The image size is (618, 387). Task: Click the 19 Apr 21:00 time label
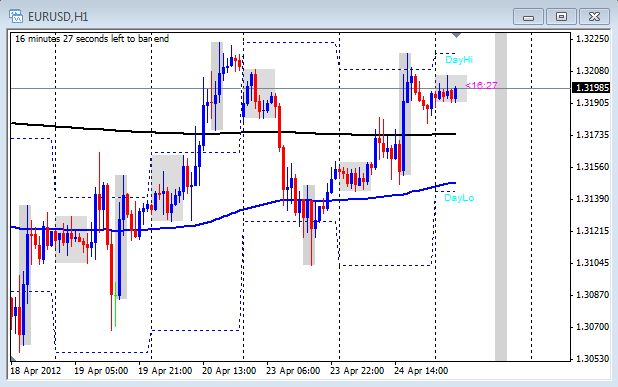(x=165, y=371)
